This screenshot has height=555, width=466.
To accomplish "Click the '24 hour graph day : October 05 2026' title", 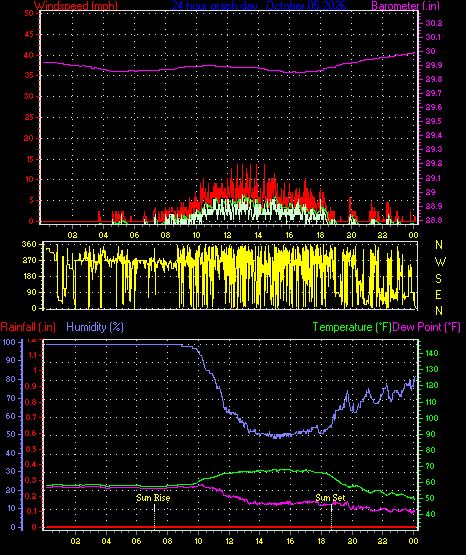I will [259, 5].
